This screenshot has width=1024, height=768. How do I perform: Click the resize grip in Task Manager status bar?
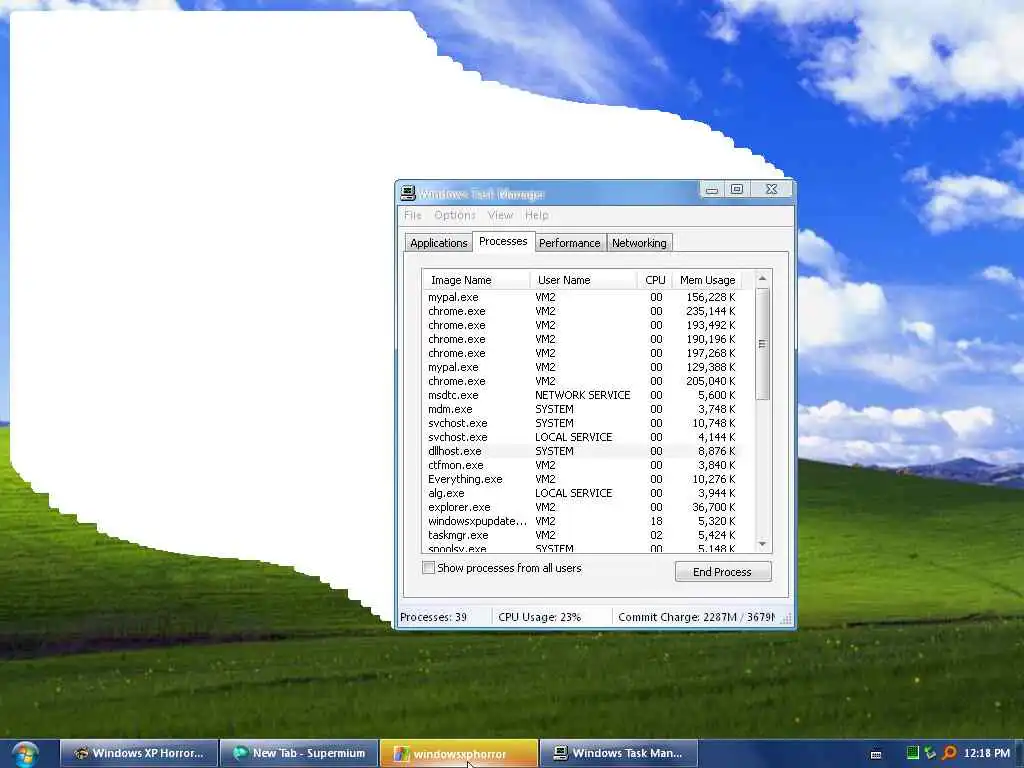click(786, 618)
